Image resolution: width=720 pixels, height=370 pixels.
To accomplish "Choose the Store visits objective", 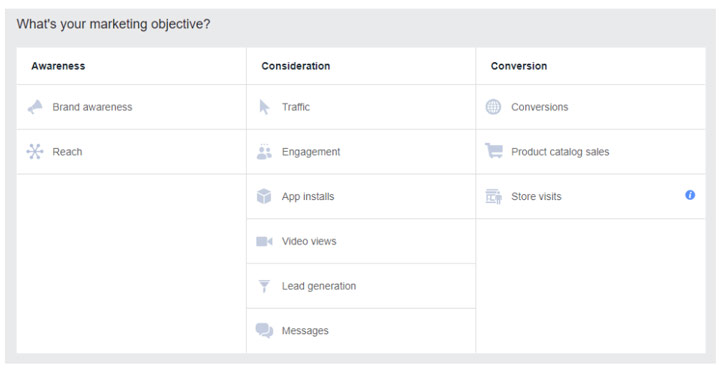I will 591,196.
